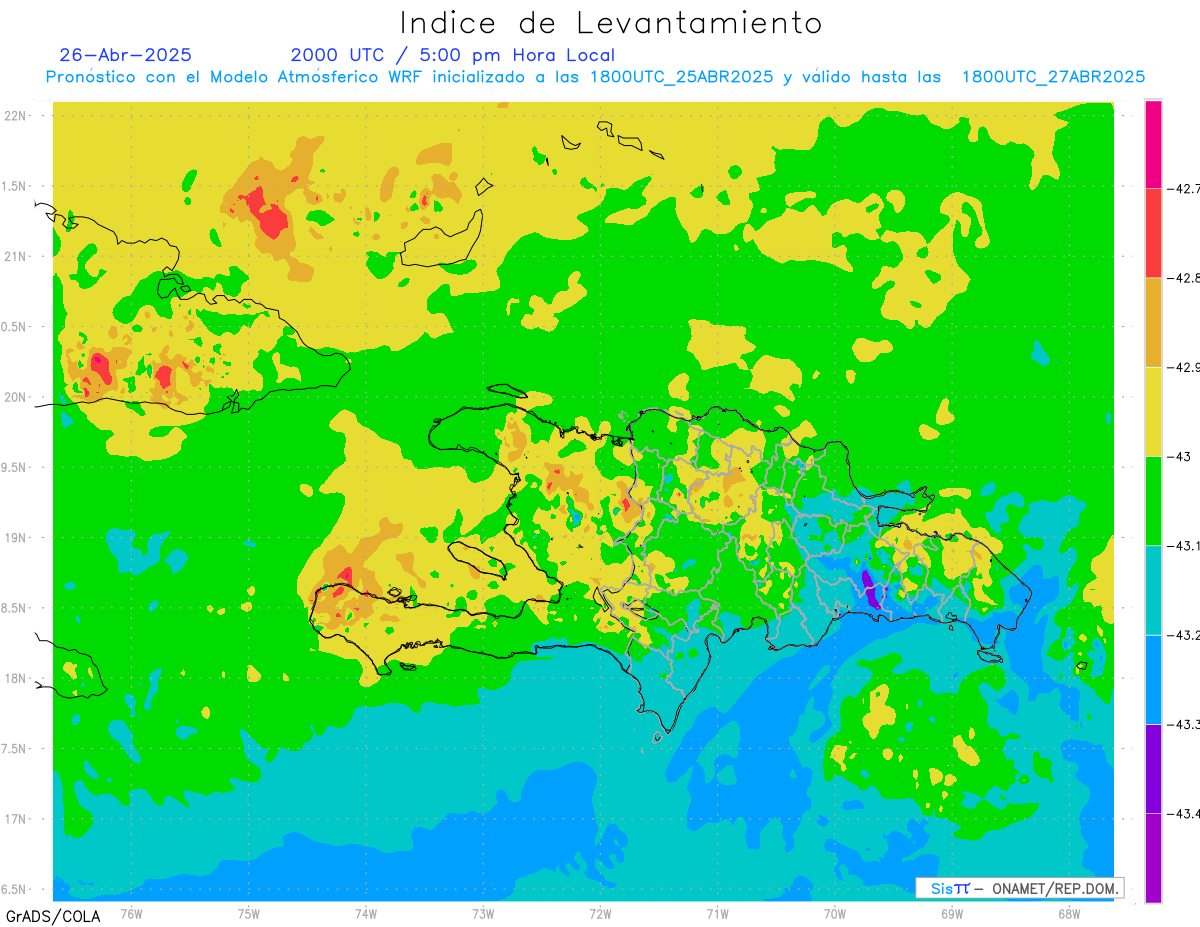Click the 'GrADS/COLA' credit label

click(52, 915)
